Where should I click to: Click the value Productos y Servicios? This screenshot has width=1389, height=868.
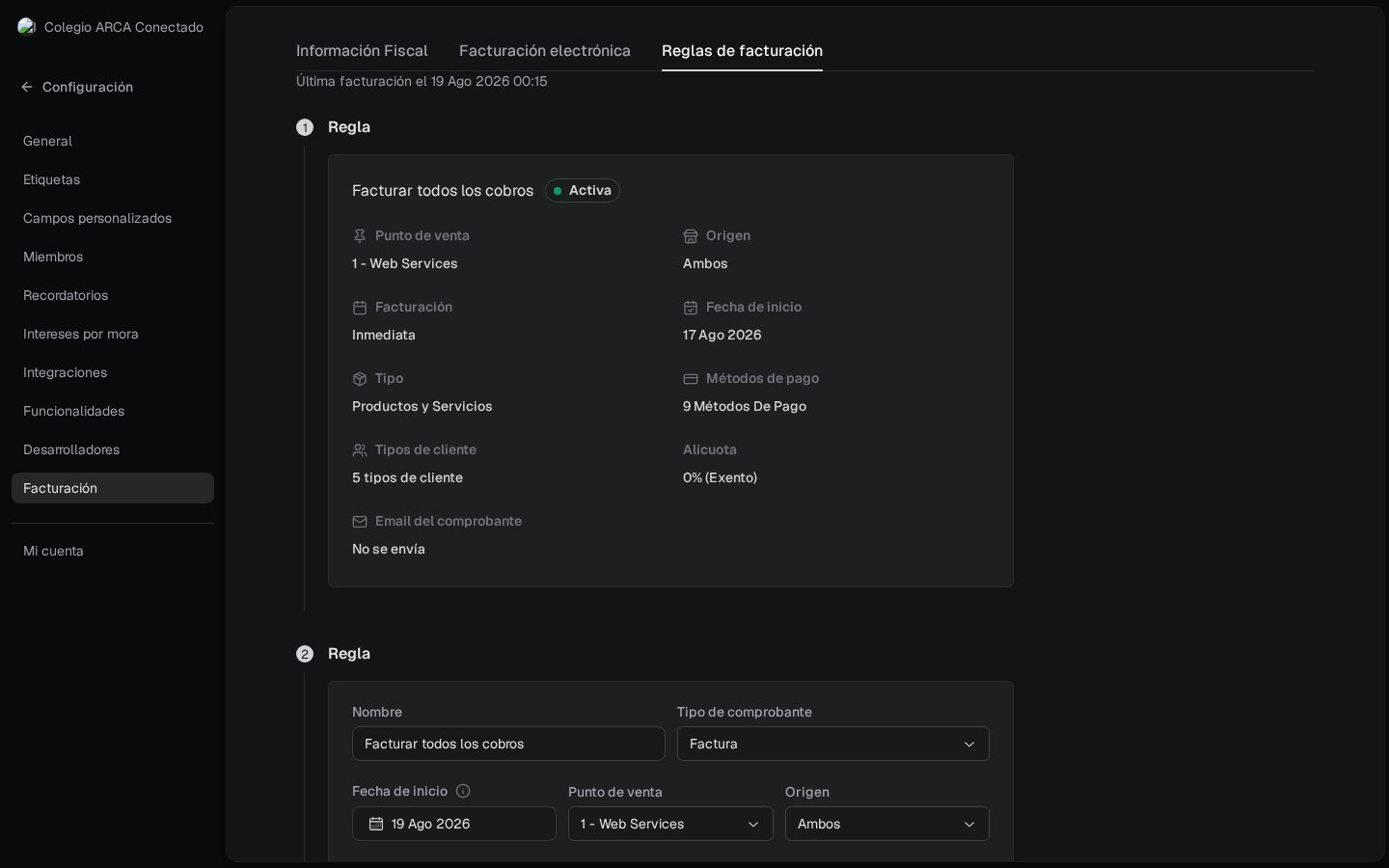(x=422, y=406)
